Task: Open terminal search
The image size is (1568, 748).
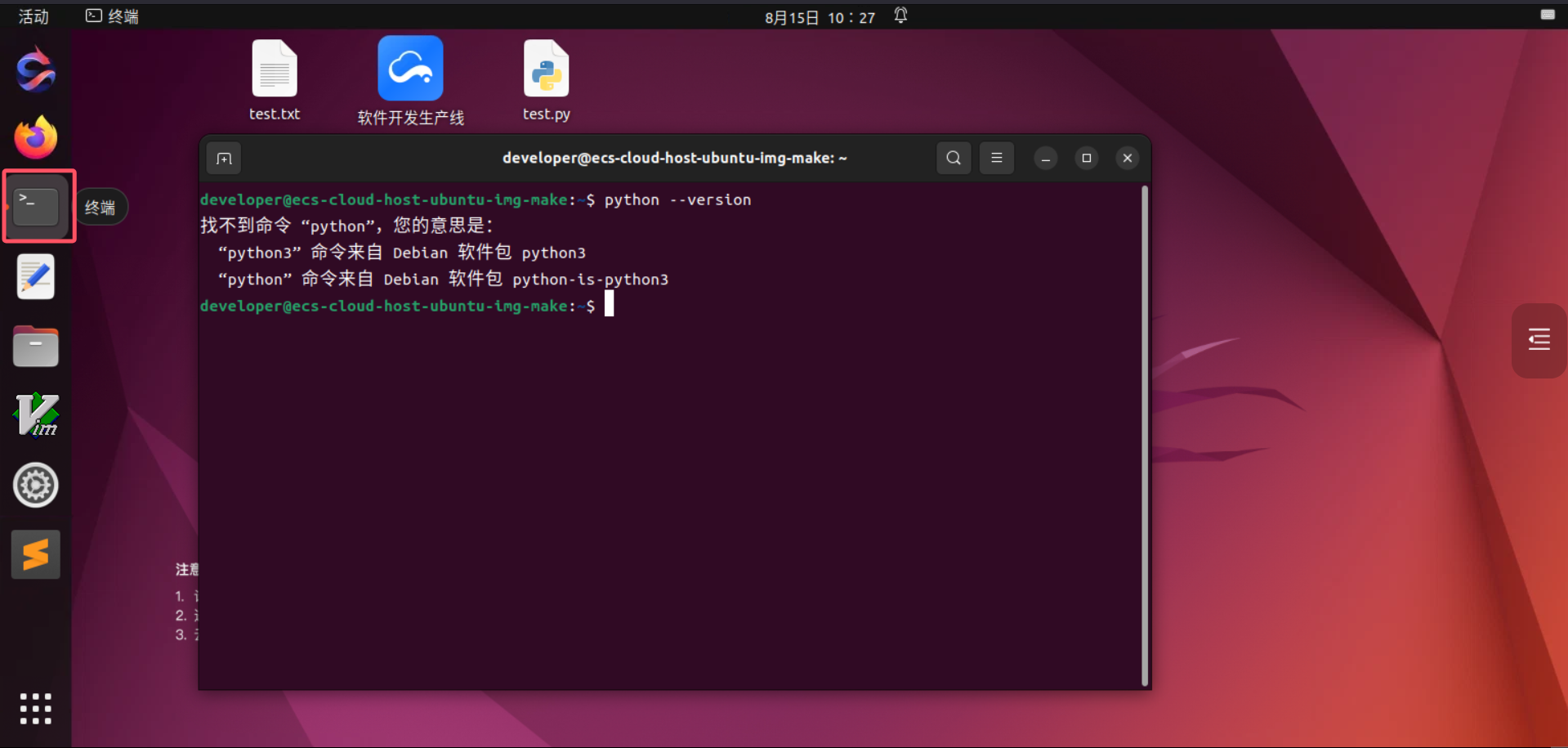Action: click(x=954, y=158)
